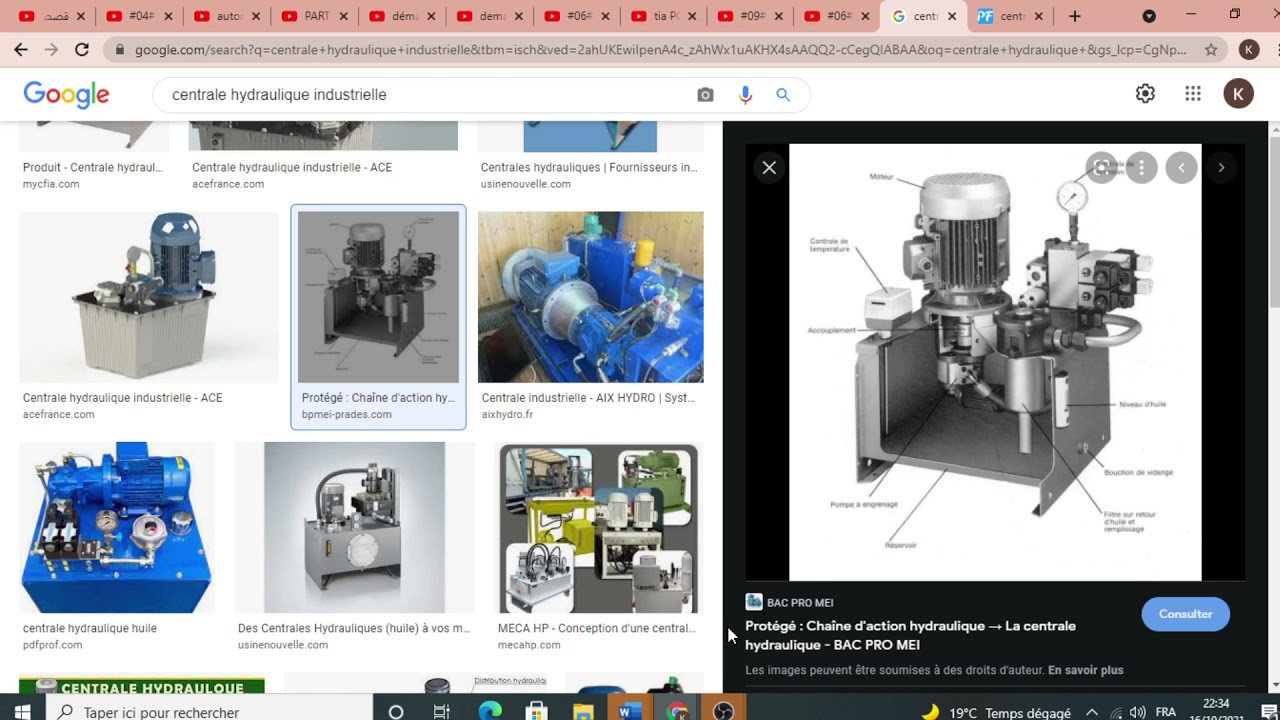Click the large hydraulic unit preview image
This screenshot has width=1280, height=720.
click(x=995, y=362)
